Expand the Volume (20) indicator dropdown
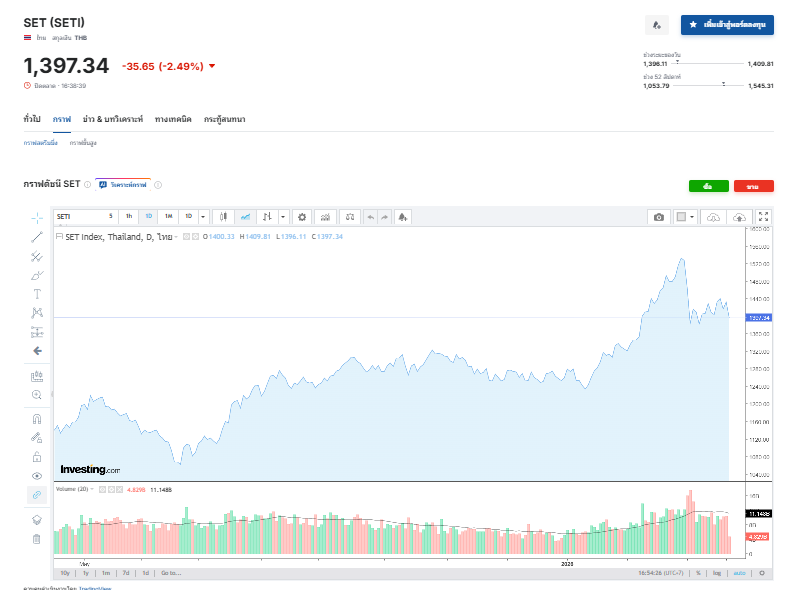This screenshot has width=785, height=590. coord(92,489)
